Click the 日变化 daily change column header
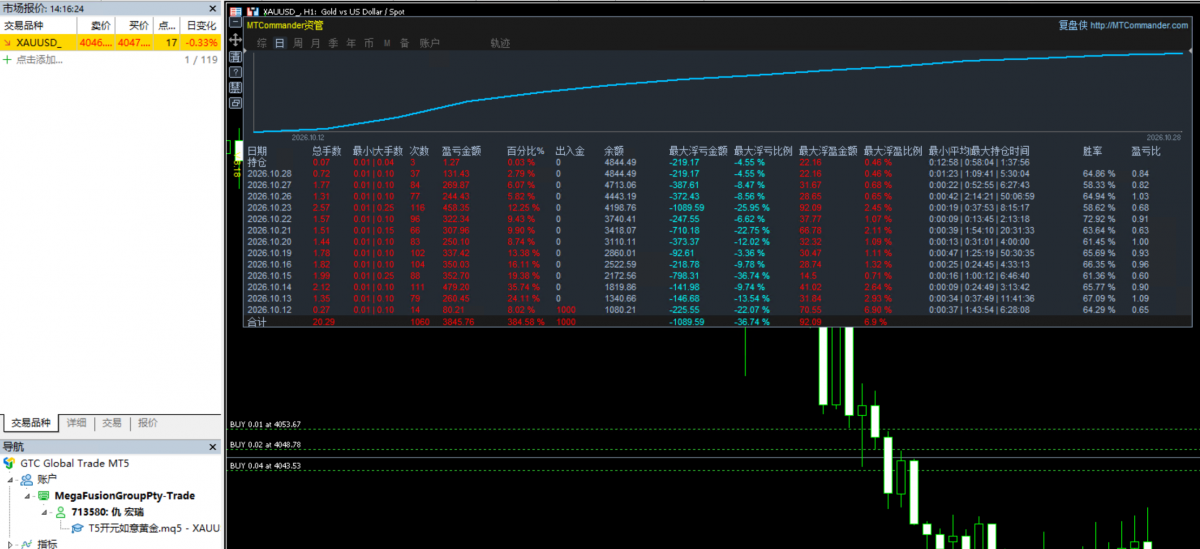This screenshot has height=549, width=1200. coord(202,24)
